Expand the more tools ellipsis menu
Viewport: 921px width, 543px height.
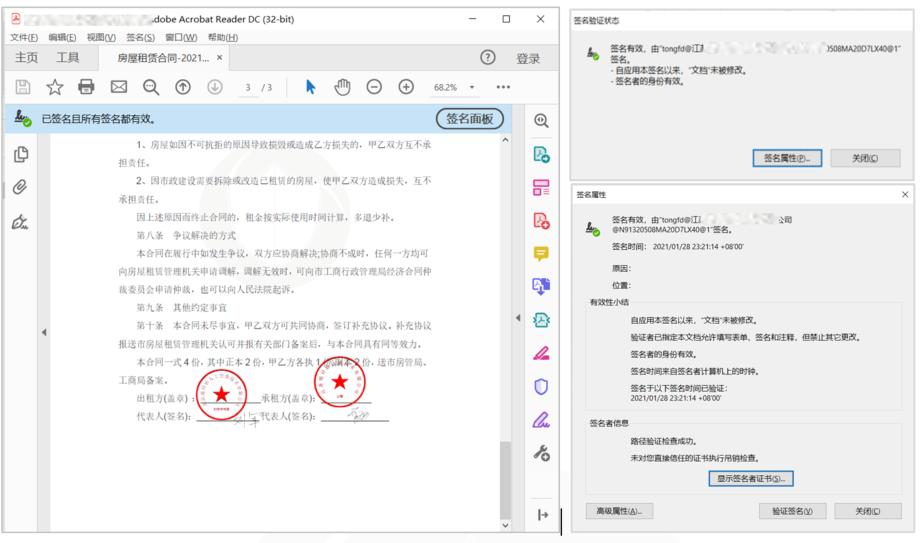503,87
